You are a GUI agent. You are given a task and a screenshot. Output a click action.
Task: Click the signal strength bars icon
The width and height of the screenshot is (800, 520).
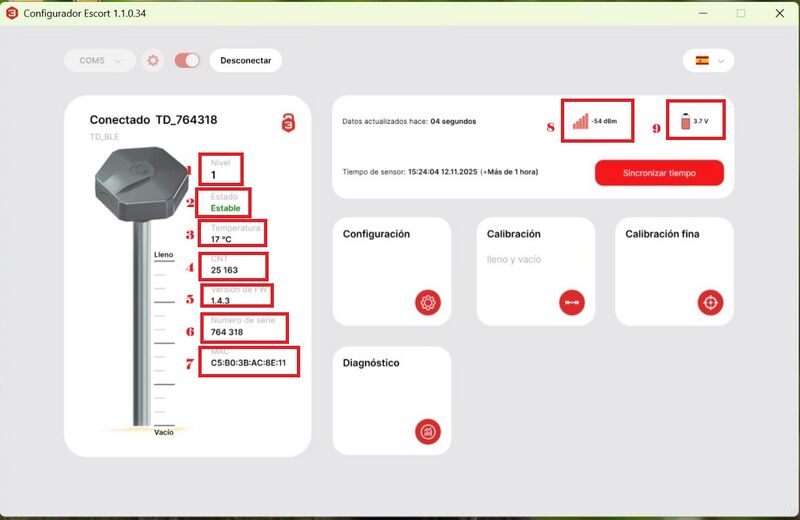[x=580, y=121]
